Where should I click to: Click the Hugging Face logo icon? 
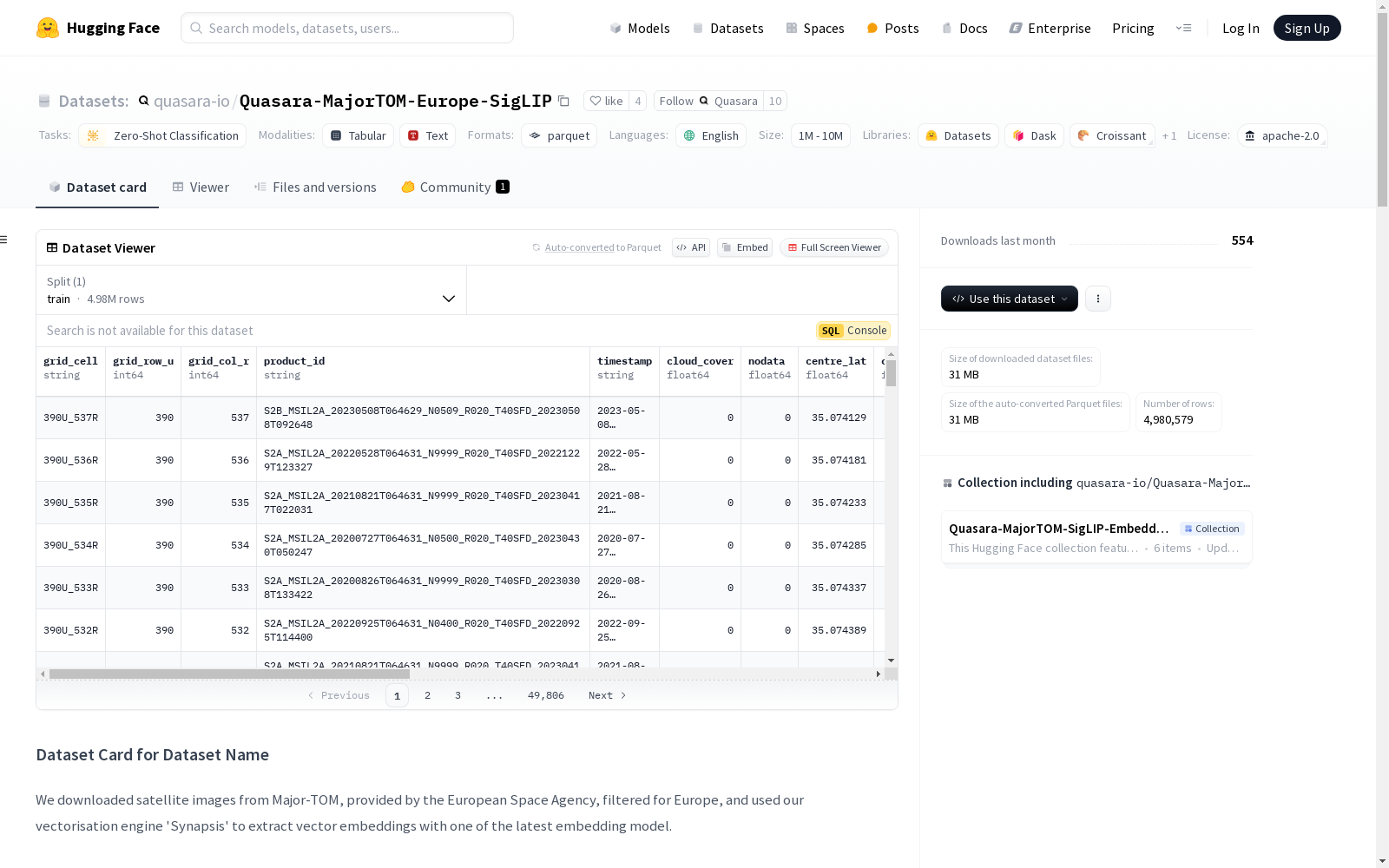click(x=48, y=28)
